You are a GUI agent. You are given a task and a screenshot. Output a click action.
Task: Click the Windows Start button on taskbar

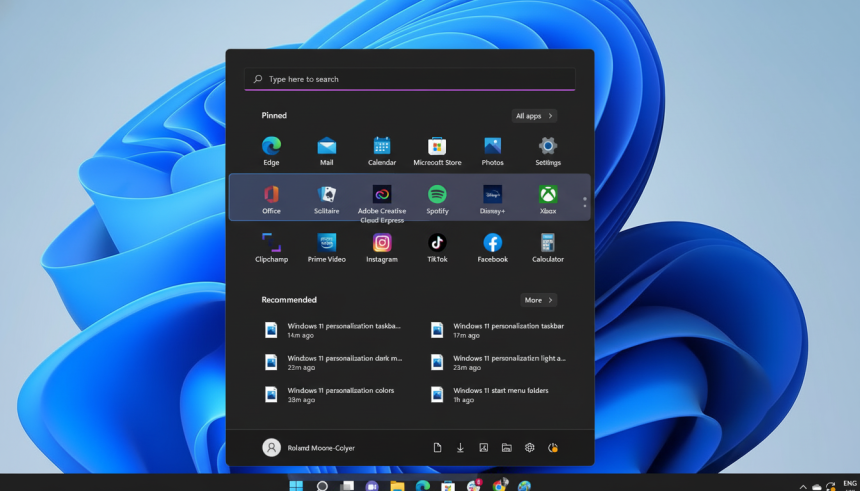point(296,486)
